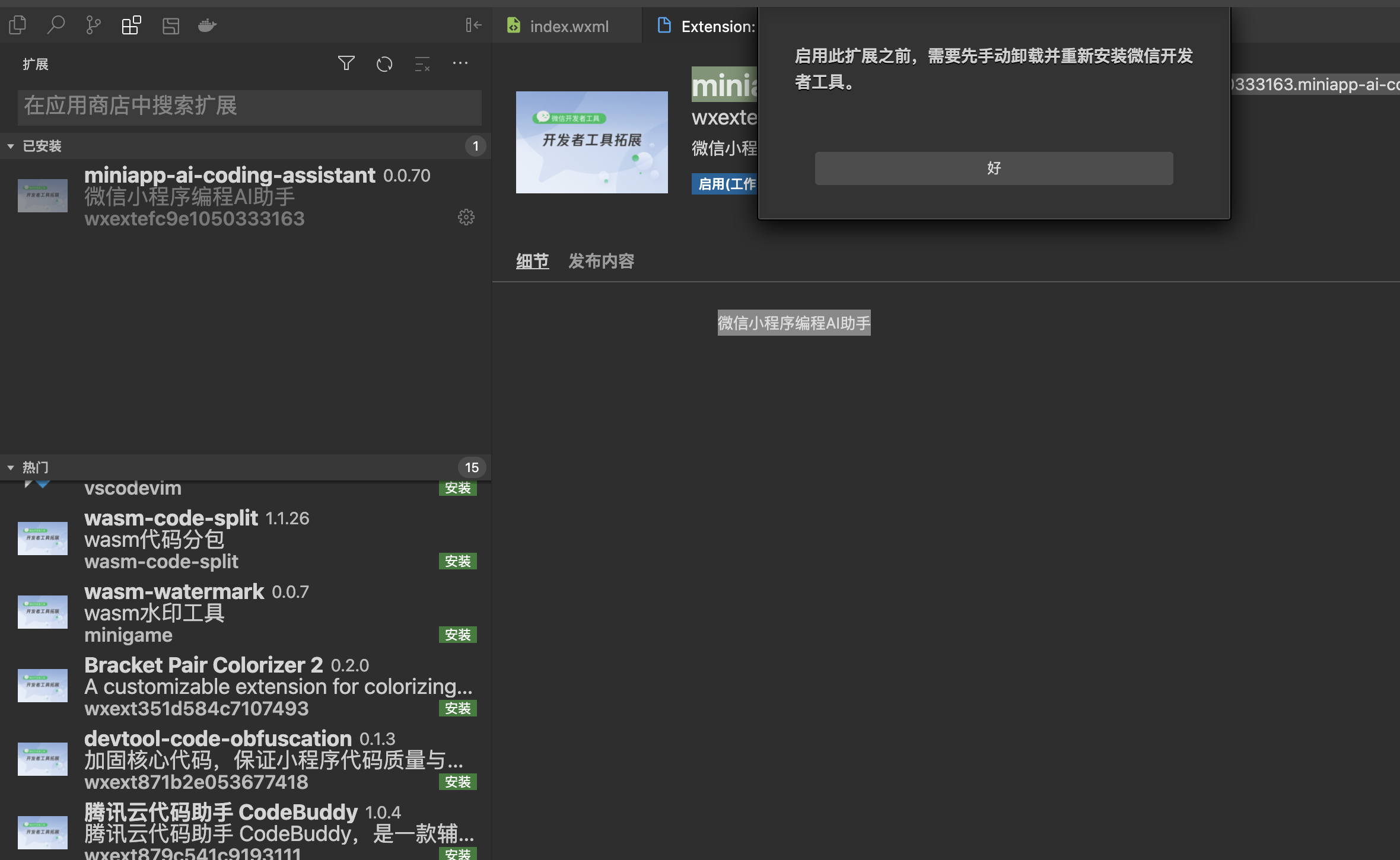
Task: Click the 扩展 panel title
Action: click(x=36, y=64)
